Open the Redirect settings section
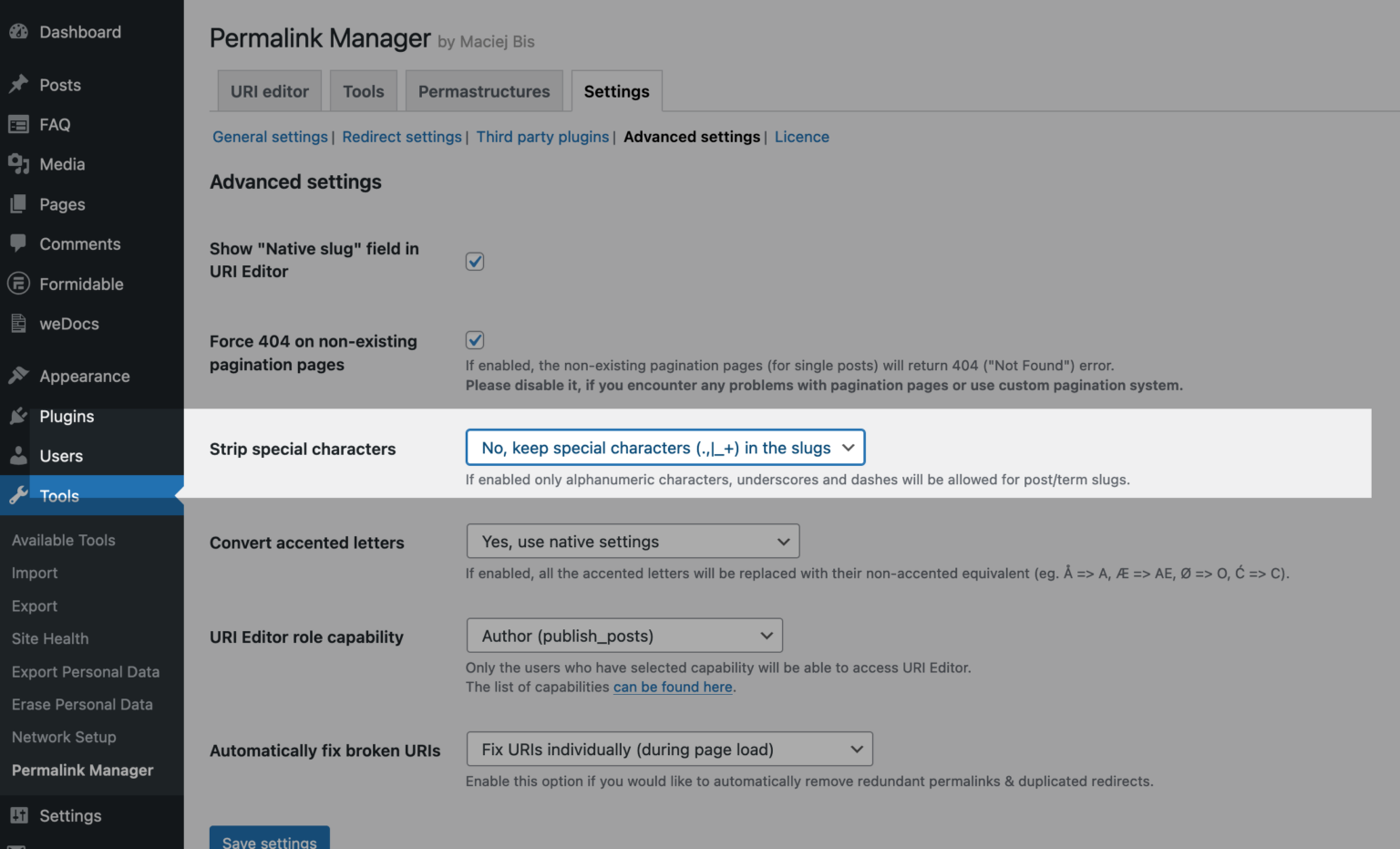 401,136
